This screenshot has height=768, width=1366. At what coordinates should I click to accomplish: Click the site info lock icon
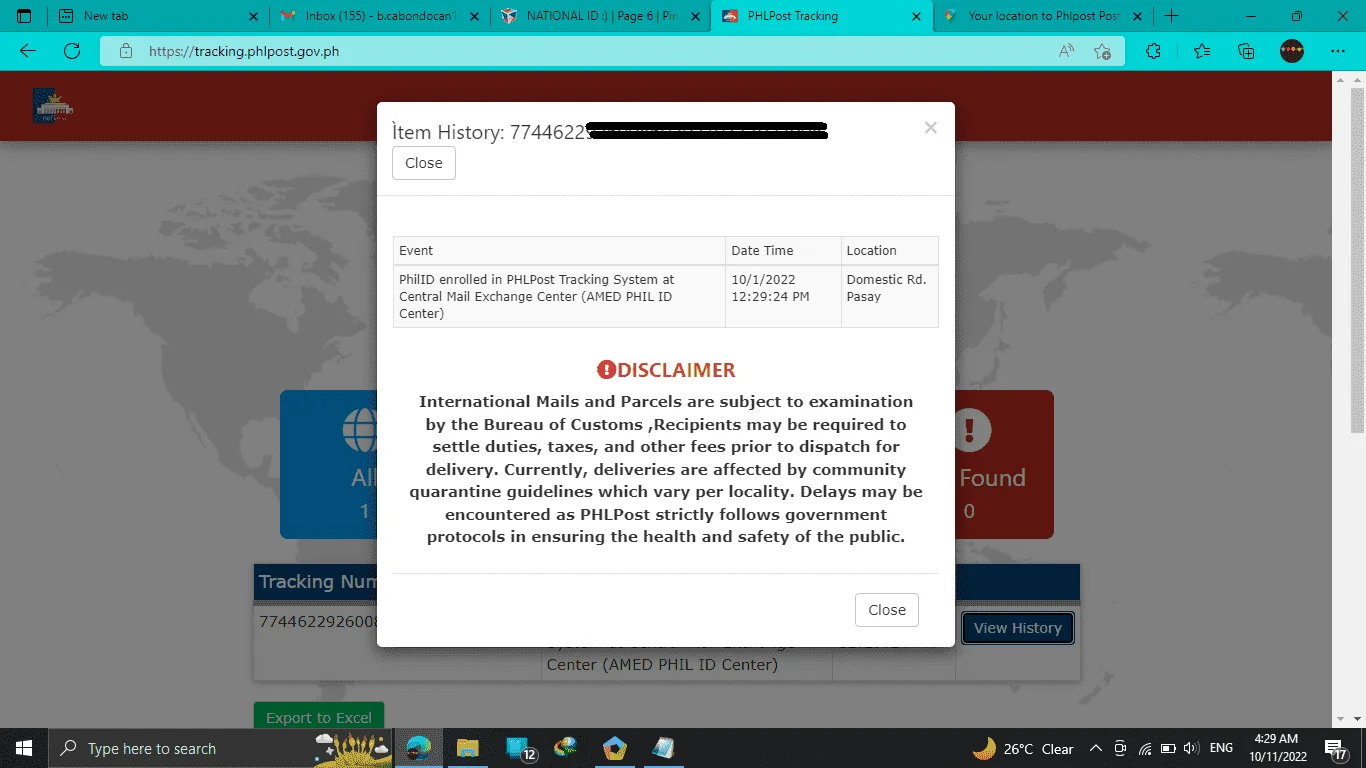coord(125,51)
